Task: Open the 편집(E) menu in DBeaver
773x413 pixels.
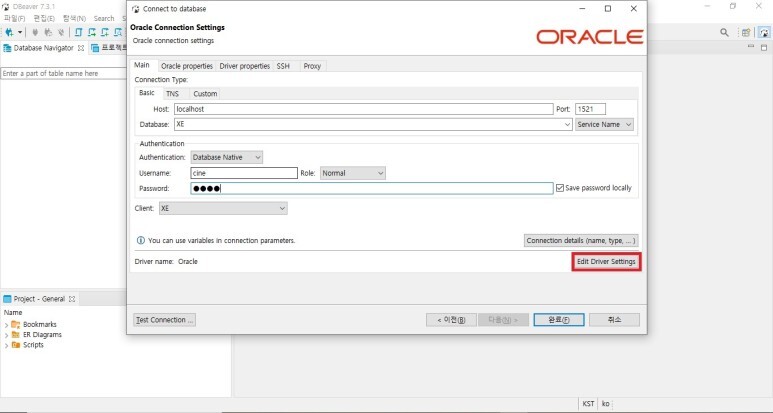Action: [44, 18]
